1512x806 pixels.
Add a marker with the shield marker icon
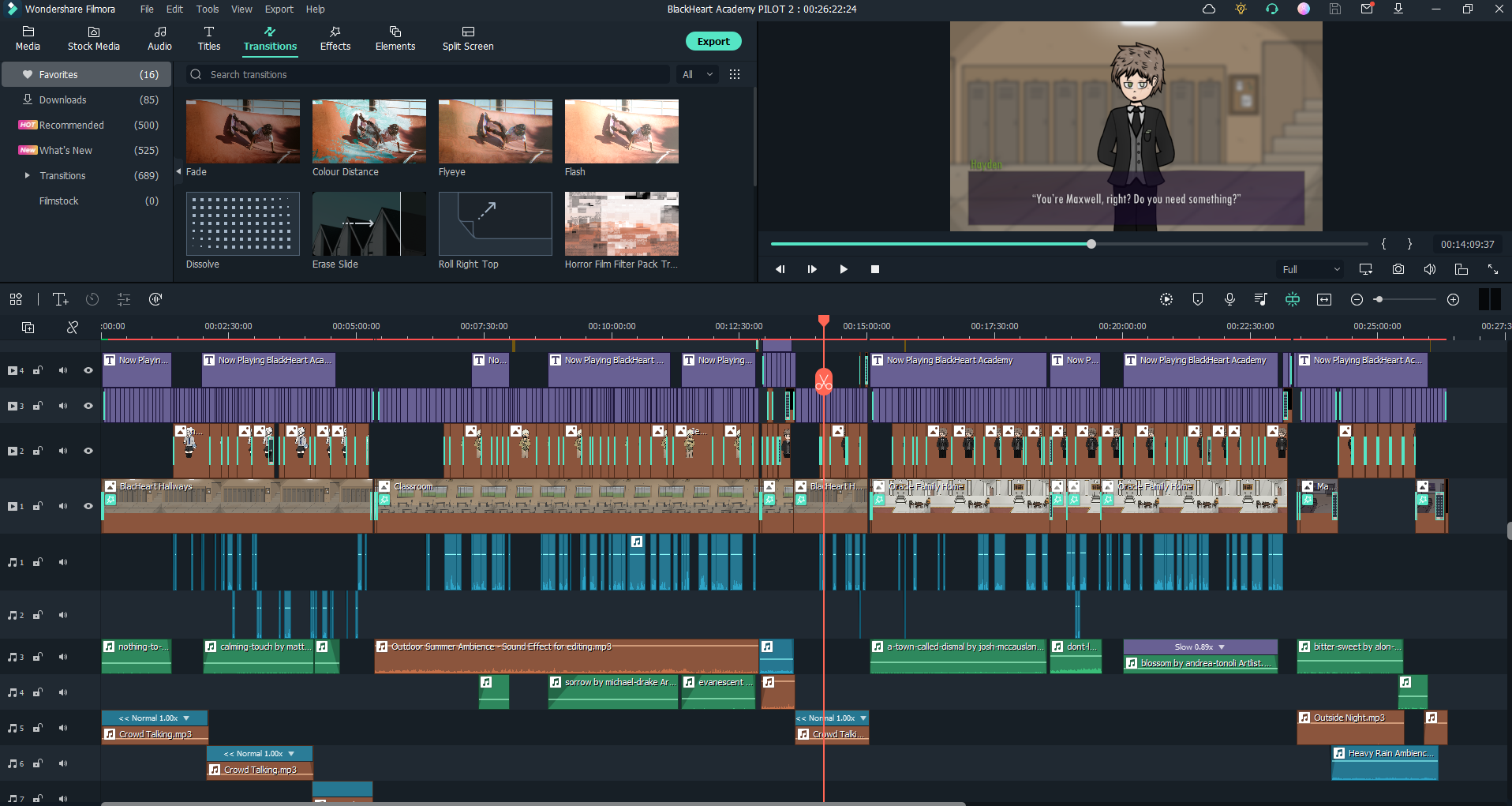pyautogui.click(x=1198, y=299)
